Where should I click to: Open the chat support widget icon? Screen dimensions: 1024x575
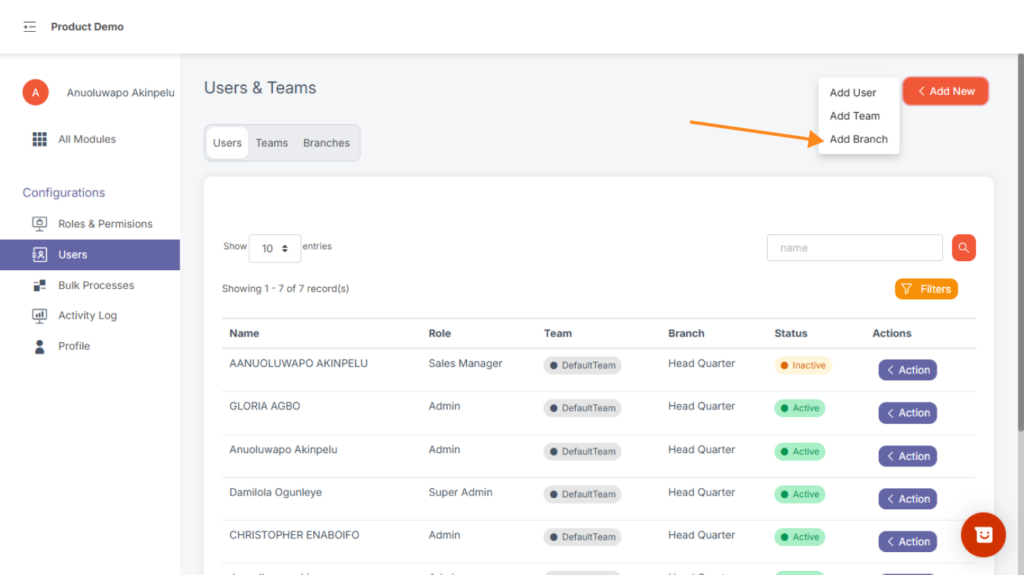click(983, 534)
